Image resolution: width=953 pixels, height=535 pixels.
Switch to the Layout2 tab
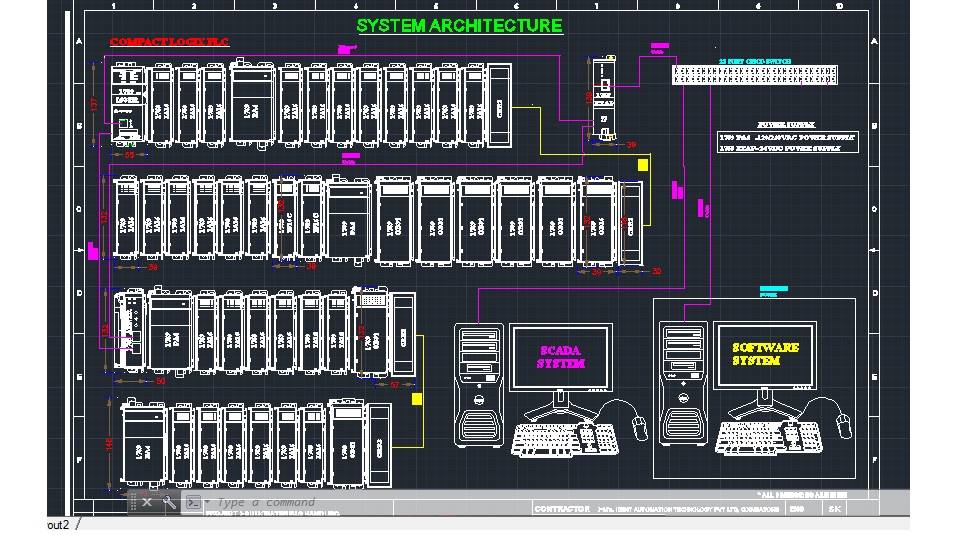pyautogui.click(x=58, y=525)
